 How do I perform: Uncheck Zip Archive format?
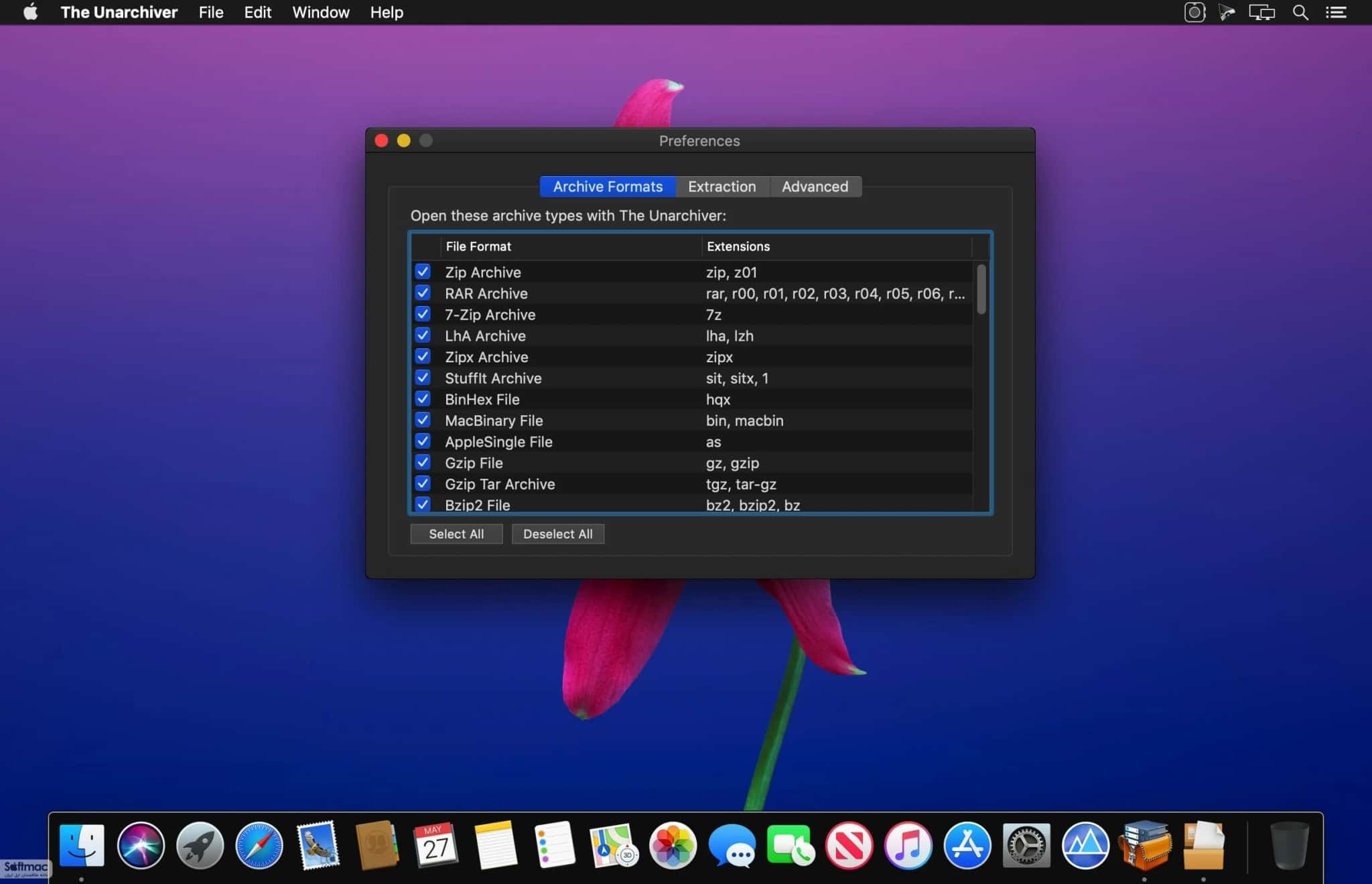click(423, 271)
